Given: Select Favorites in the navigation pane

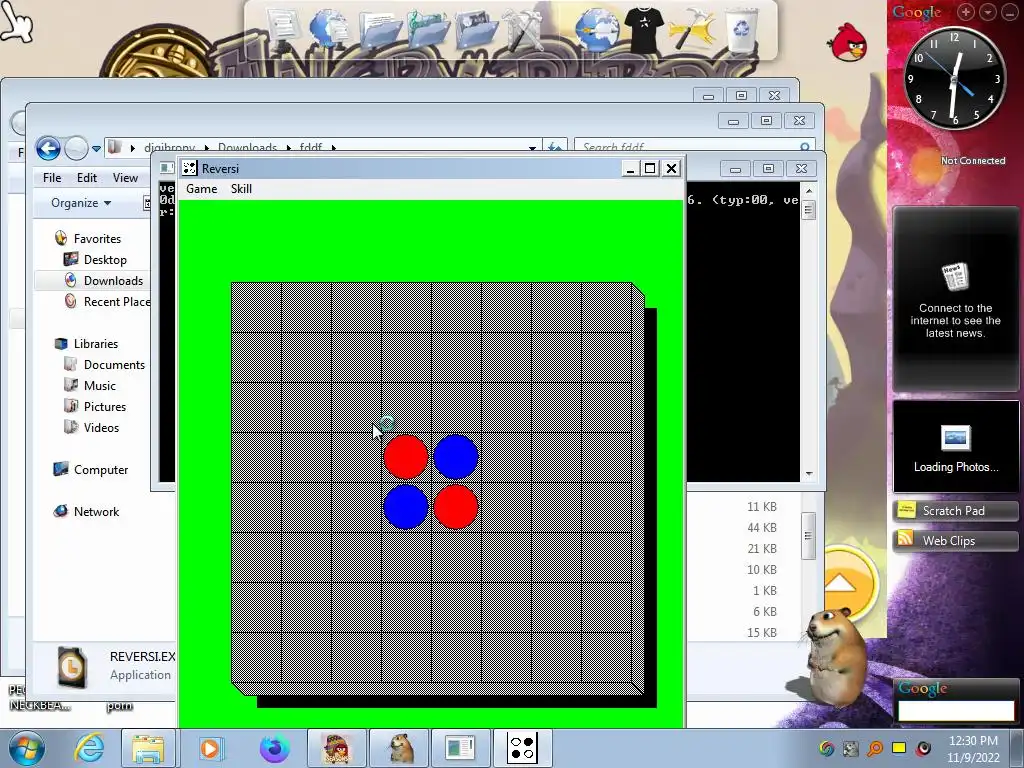Looking at the screenshot, I should (x=97, y=238).
